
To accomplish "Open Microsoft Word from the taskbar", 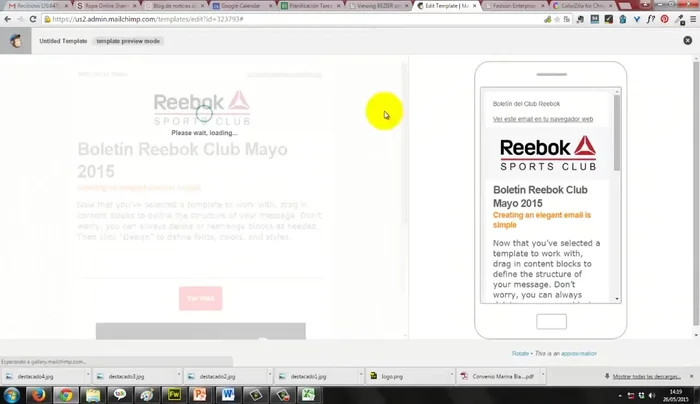I will pyautogui.click(x=228, y=395).
